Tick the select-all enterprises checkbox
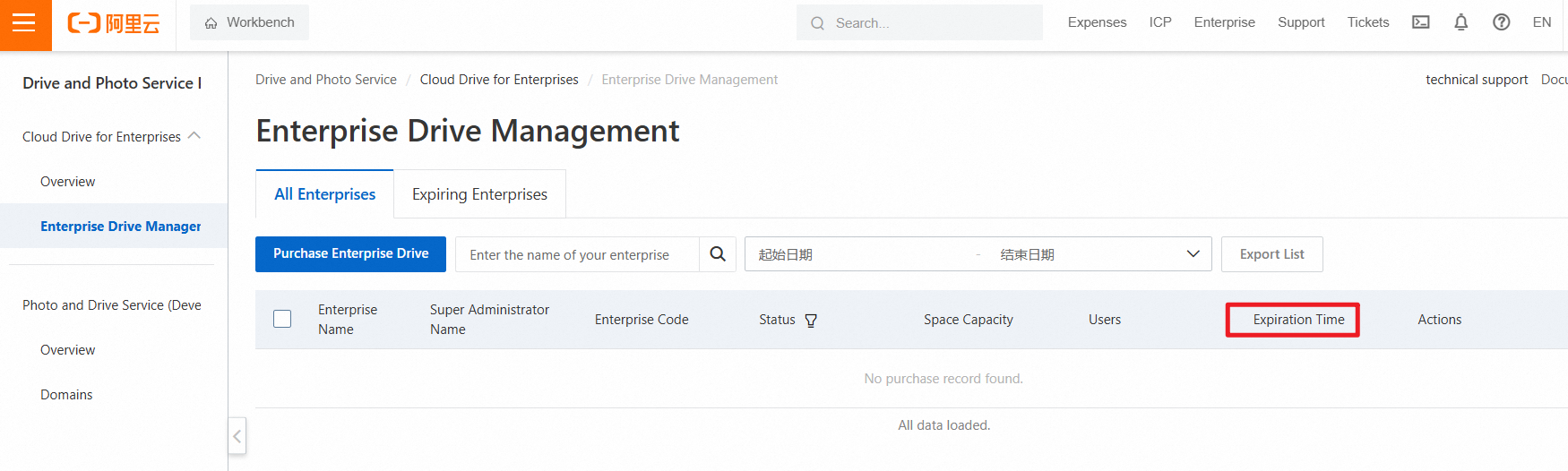1568x471 pixels. click(x=282, y=319)
